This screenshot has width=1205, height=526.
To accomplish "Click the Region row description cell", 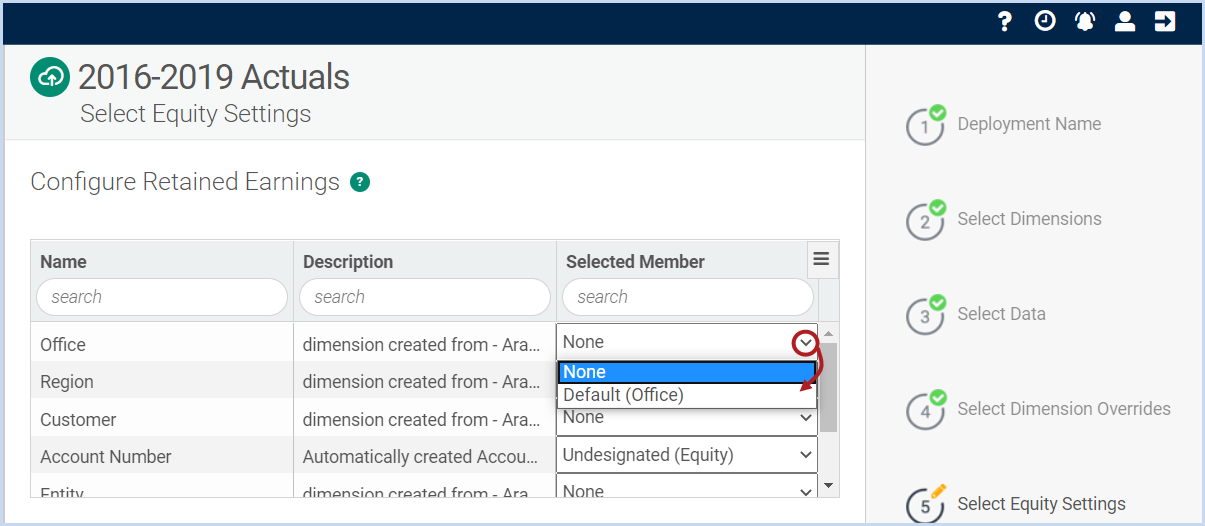I will [x=425, y=381].
